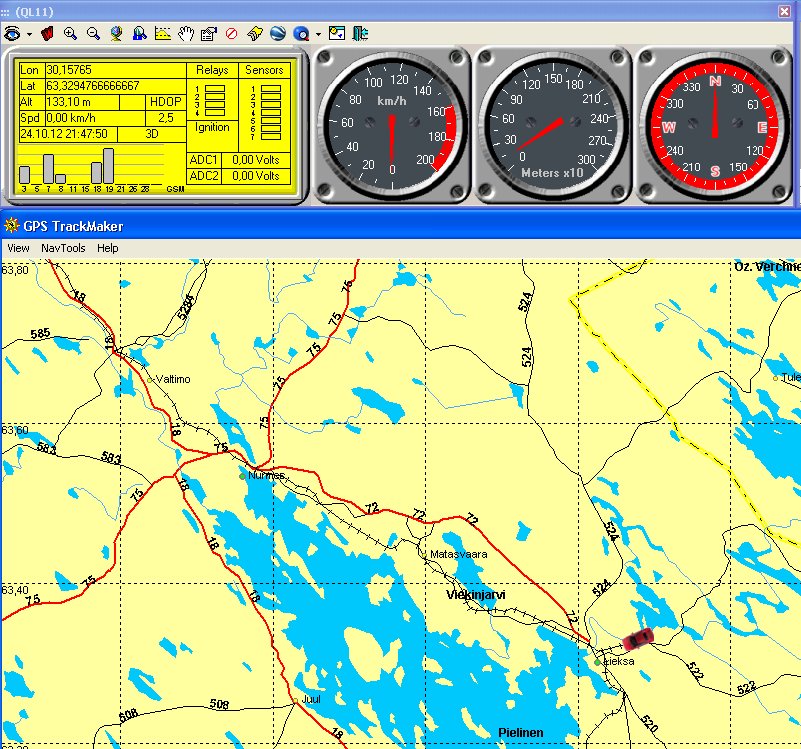Open the View menu
This screenshot has width=801, height=749.
pyautogui.click(x=18, y=248)
